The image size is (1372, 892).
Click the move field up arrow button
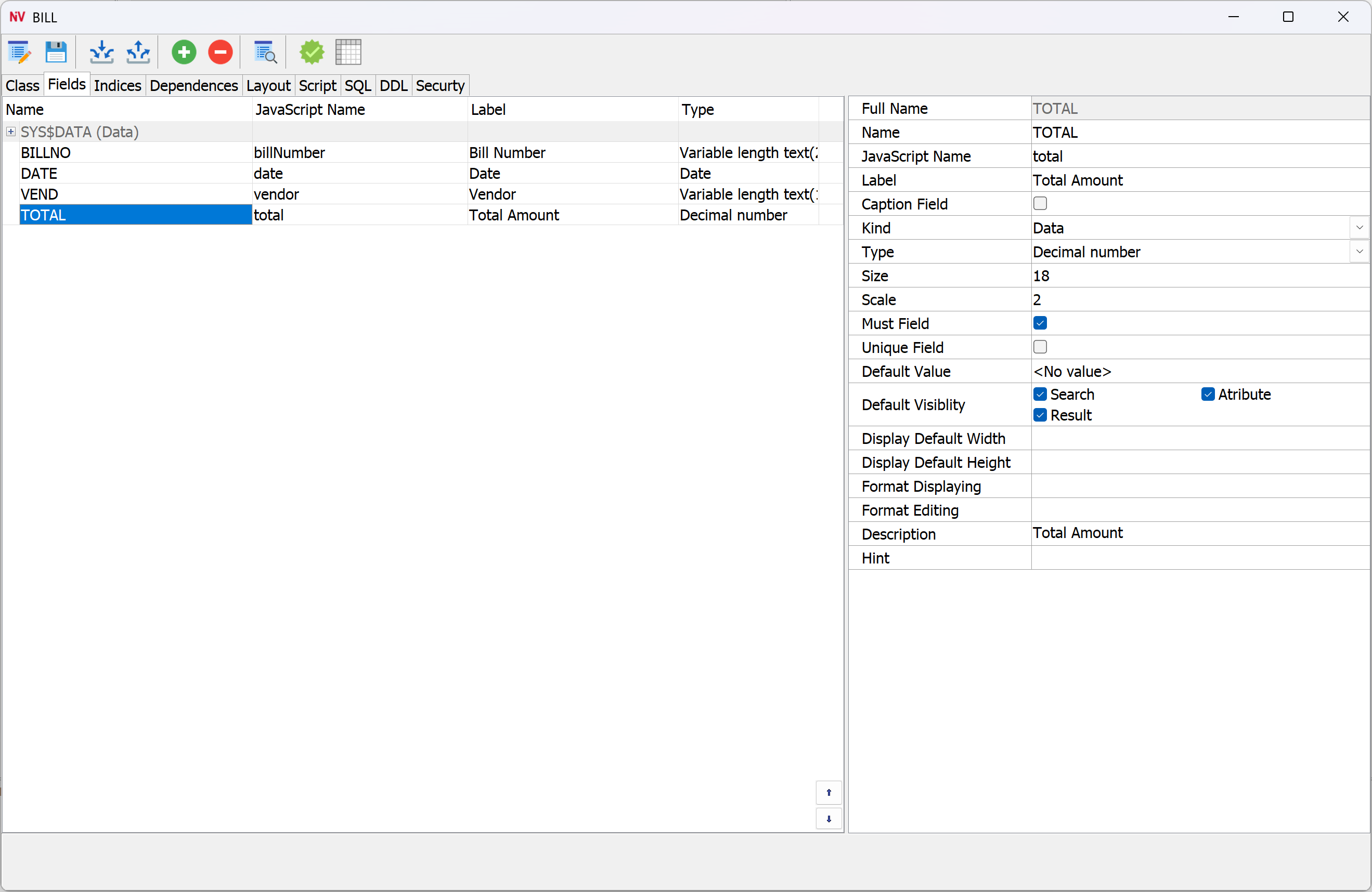click(829, 792)
